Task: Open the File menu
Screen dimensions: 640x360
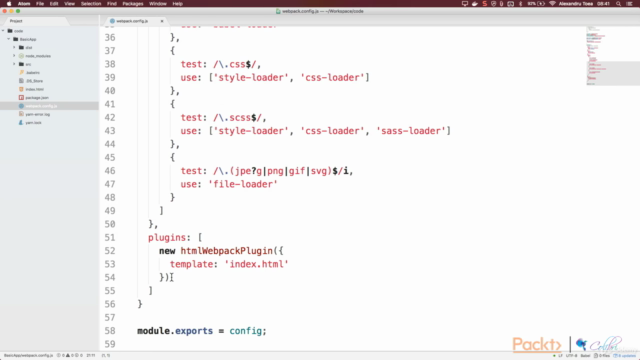Action: 40,4
